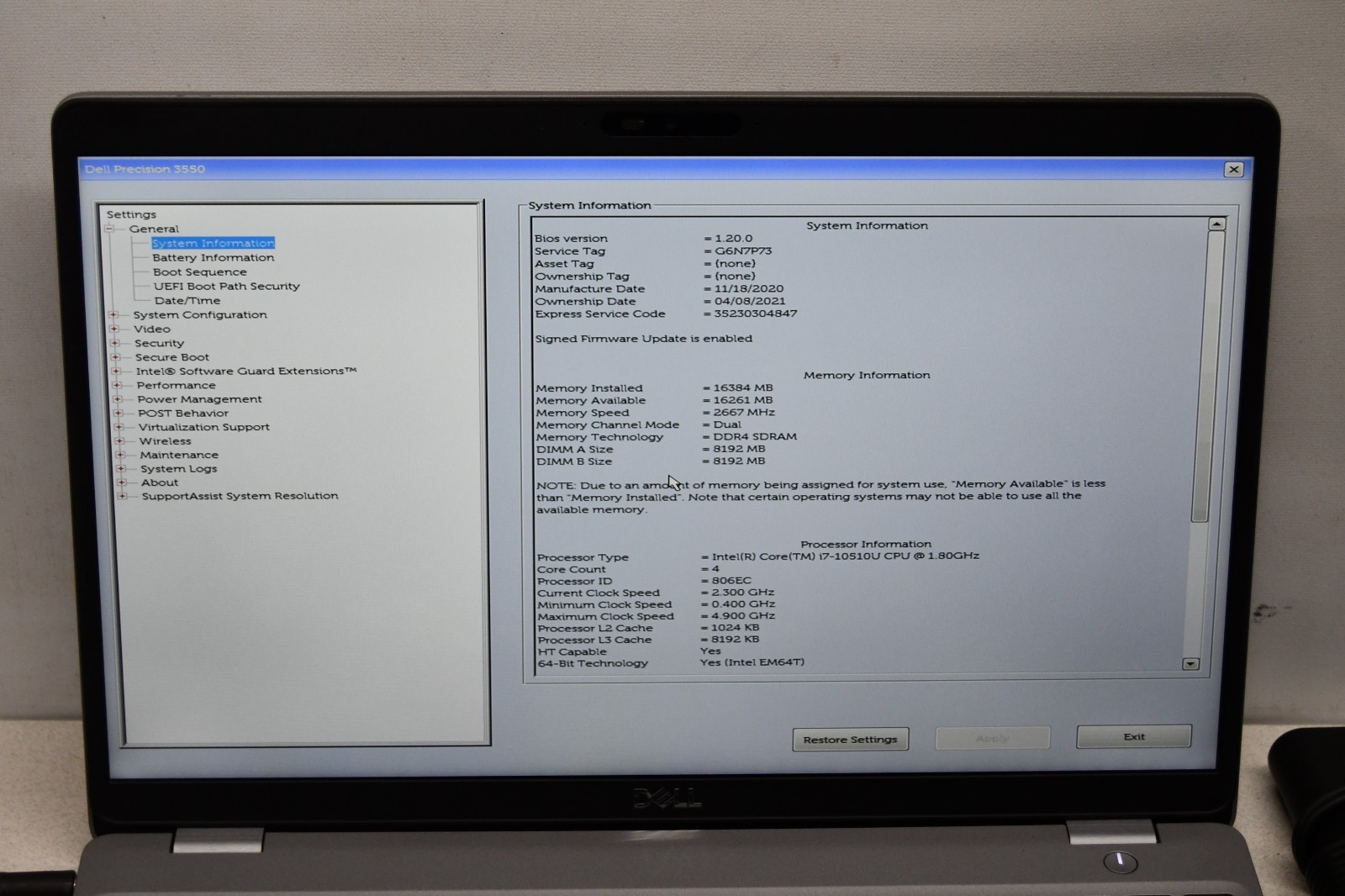Viewport: 1345px width, 896px height.
Task: Select SupportAssist System Resolution label
Action: click(240, 496)
